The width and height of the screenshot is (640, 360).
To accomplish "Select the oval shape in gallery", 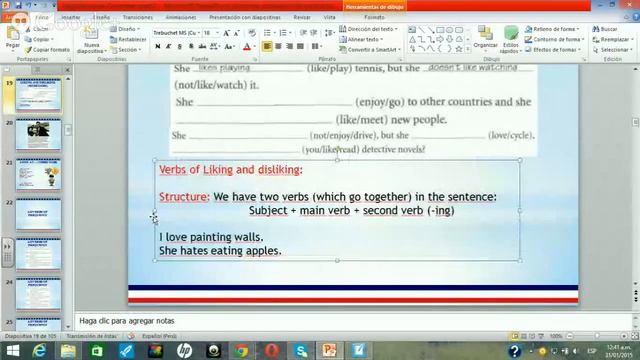I will tap(449, 30).
